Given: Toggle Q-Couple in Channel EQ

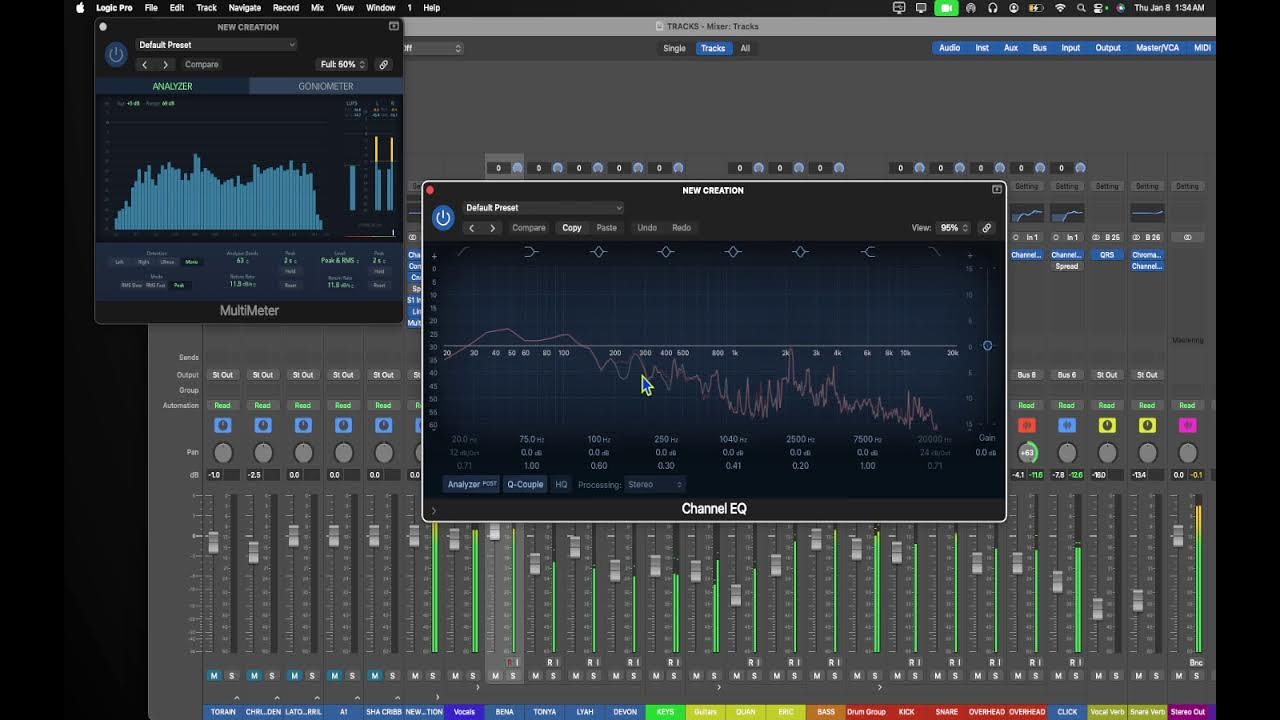Looking at the screenshot, I should [525, 484].
